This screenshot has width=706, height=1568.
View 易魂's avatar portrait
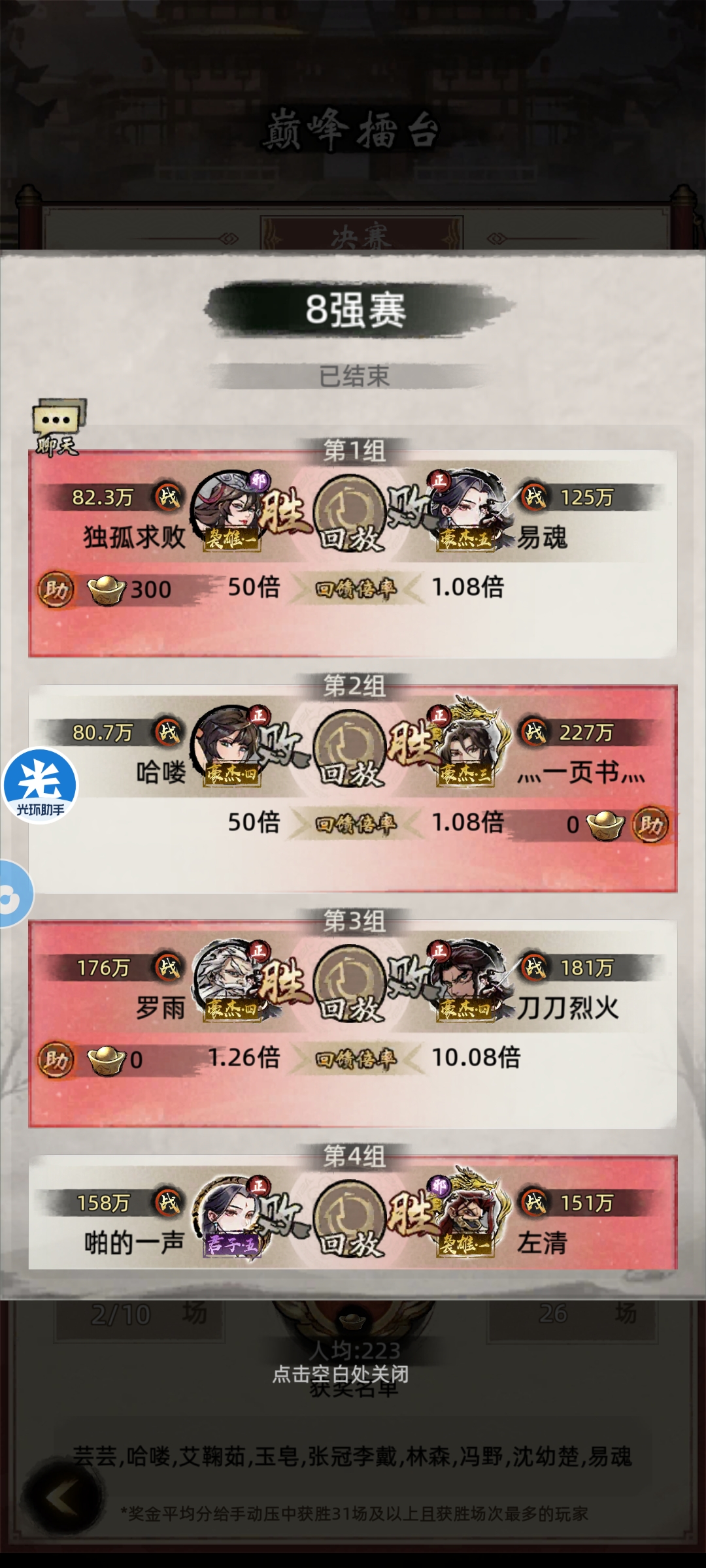point(465,511)
